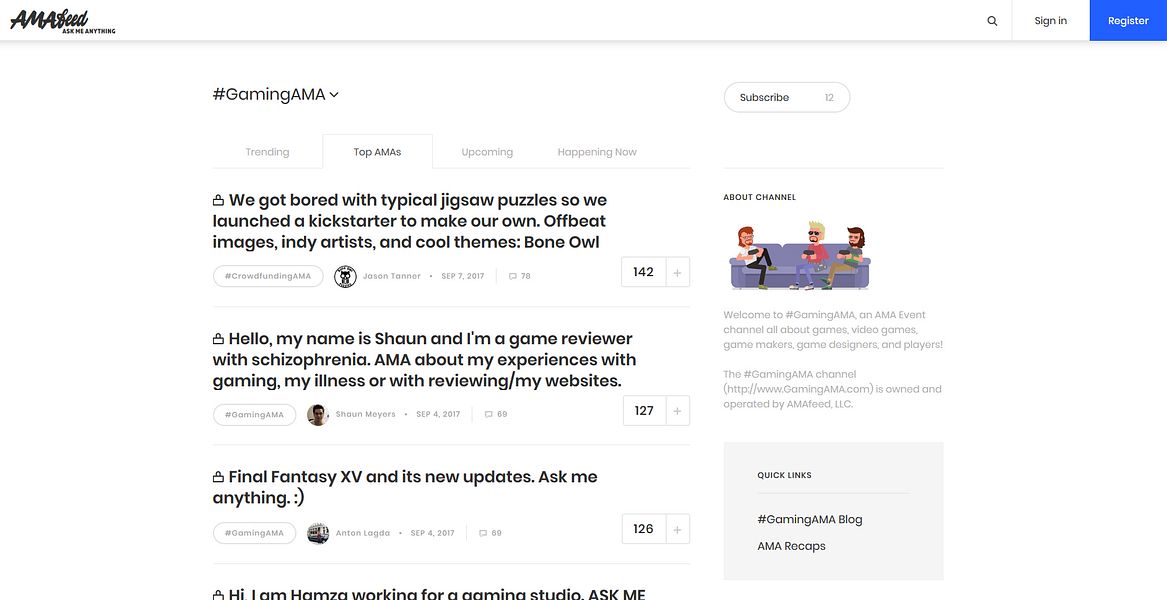The height and width of the screenshot is (600, 1167).
Task: Select the 142 vote count box
Action: 644,272
